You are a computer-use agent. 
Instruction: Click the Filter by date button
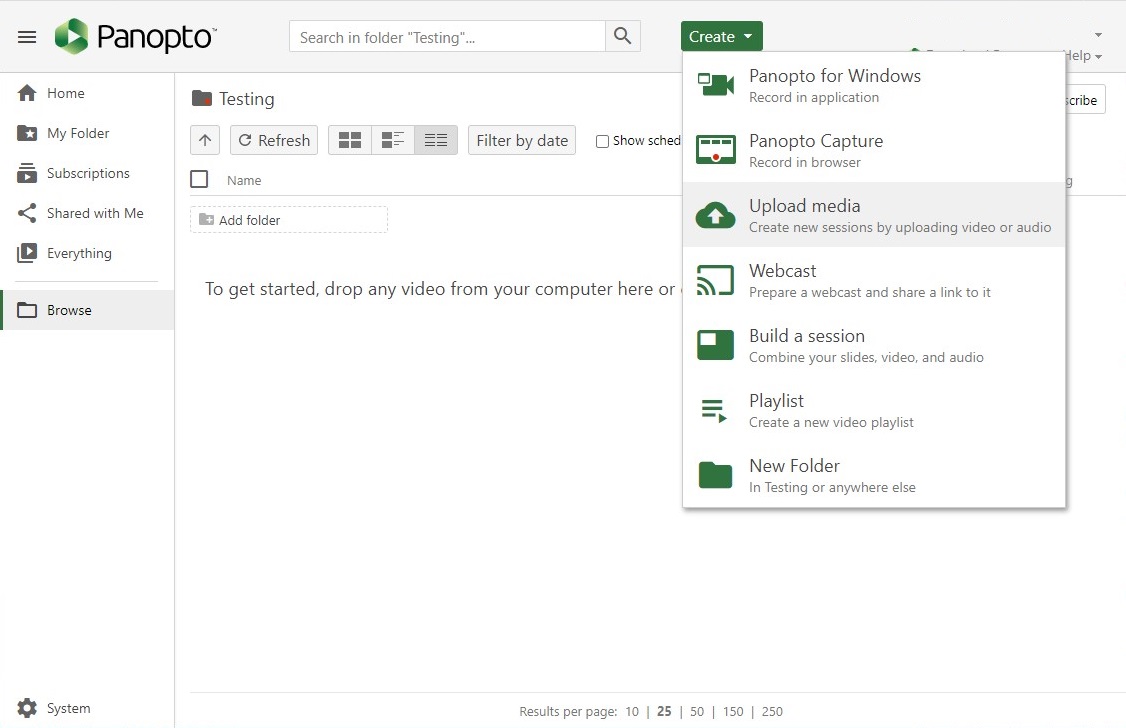[x=521, y=140]
